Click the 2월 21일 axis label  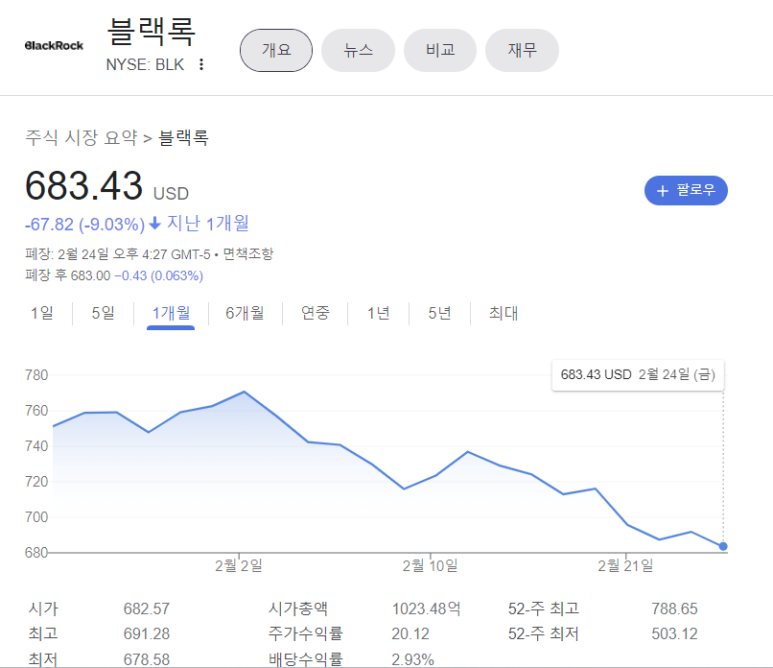click(626, 565)
